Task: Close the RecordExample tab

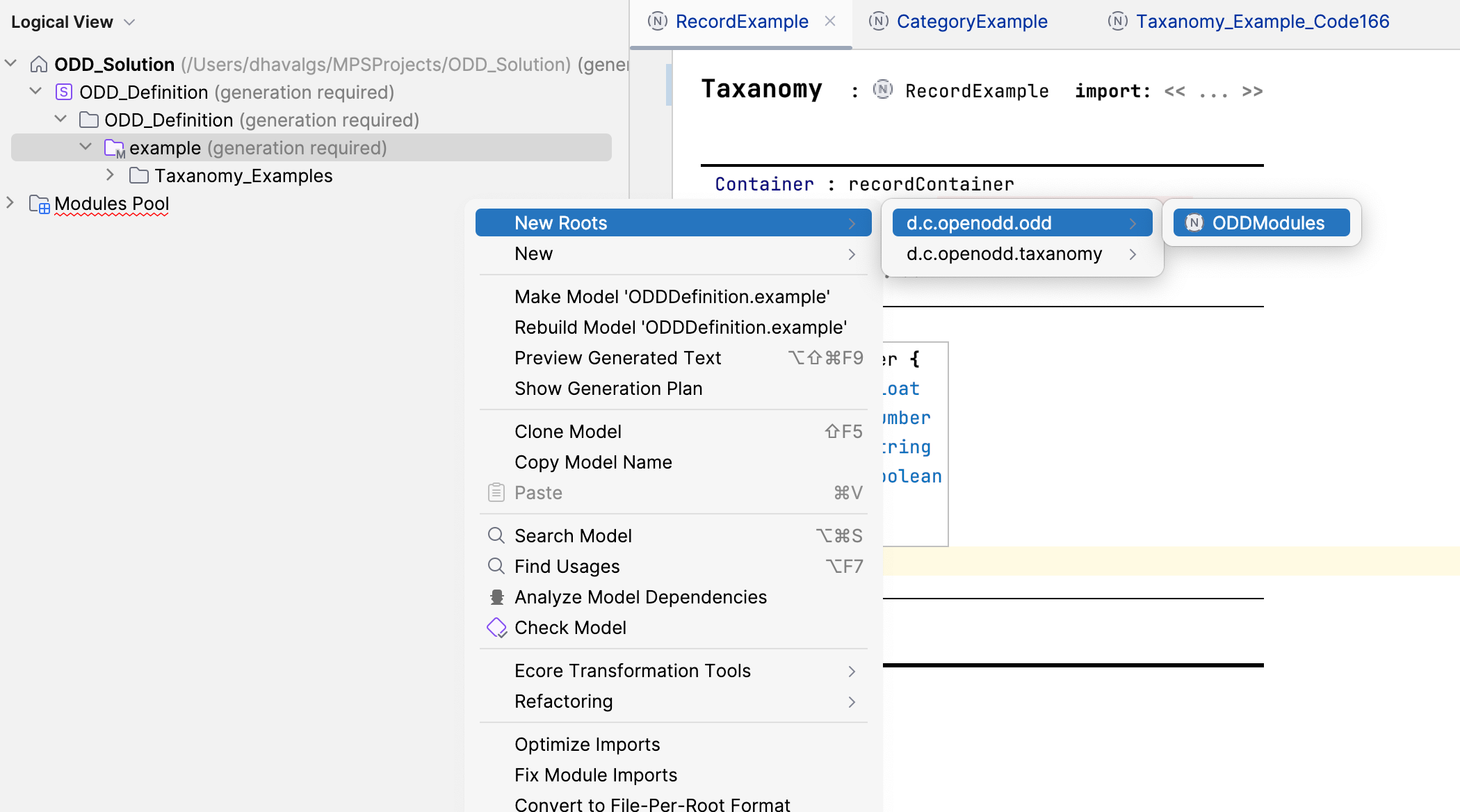Action: 830,22
